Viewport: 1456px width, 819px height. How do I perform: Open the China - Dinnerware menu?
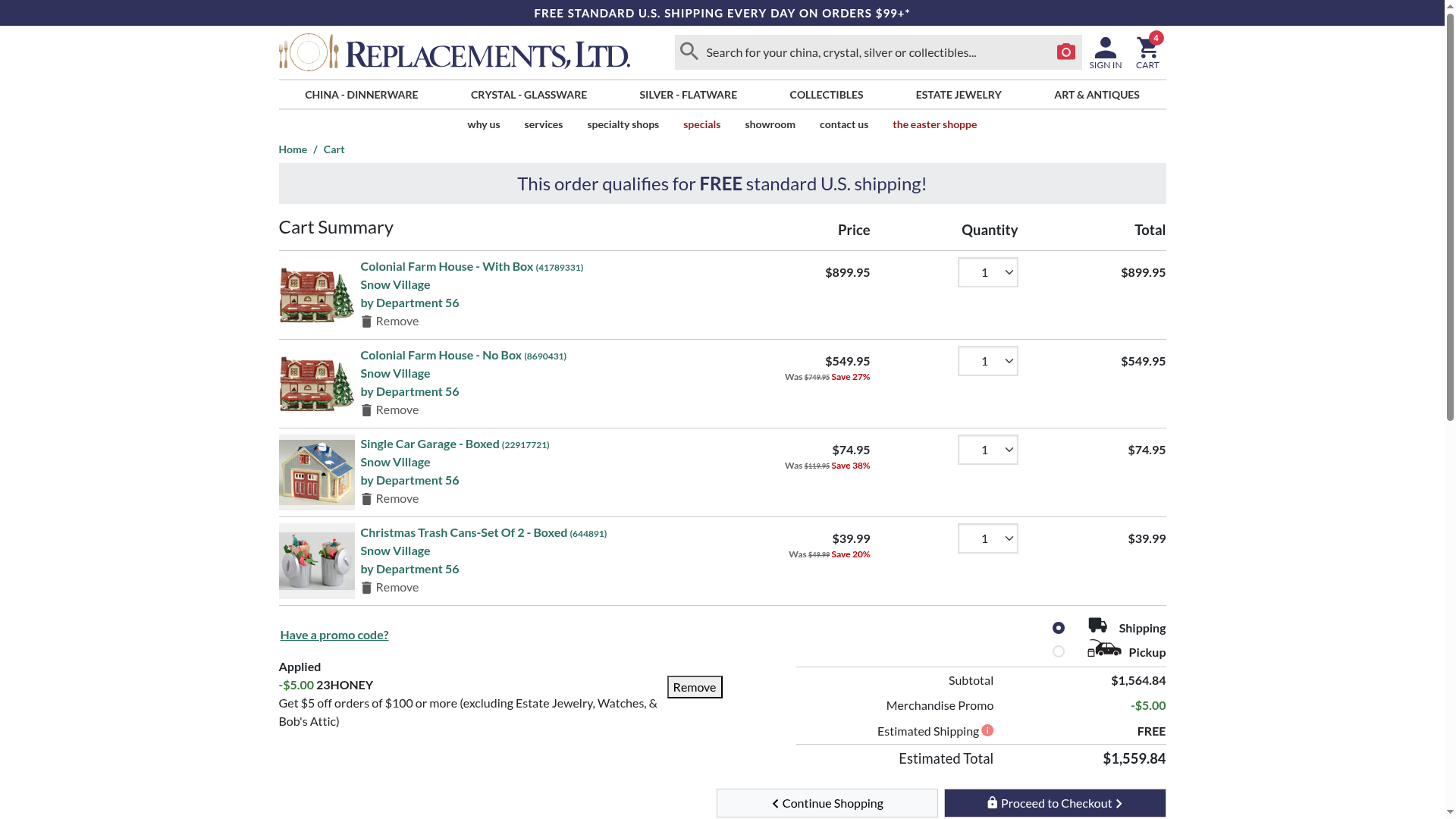click(x=361, y=95)
